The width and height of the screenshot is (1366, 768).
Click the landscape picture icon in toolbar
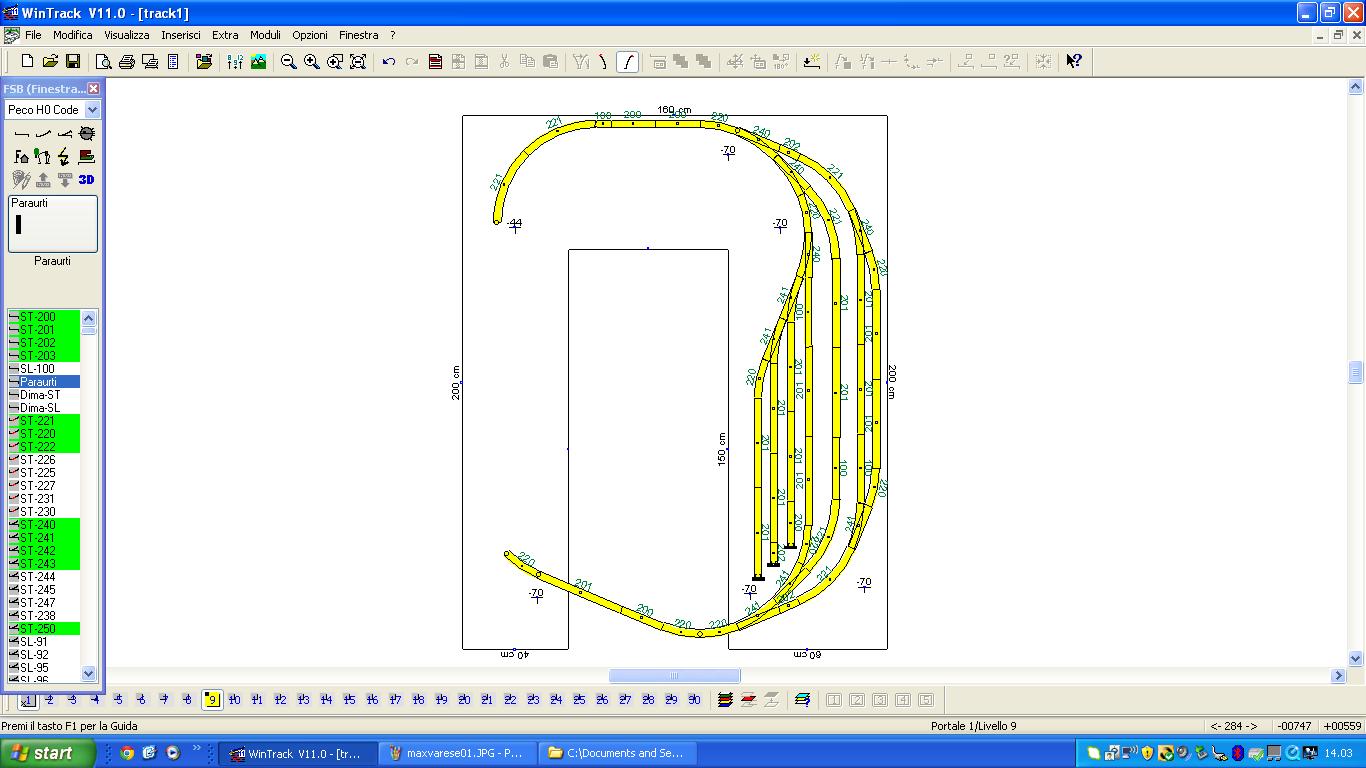[x=259, y=62]
